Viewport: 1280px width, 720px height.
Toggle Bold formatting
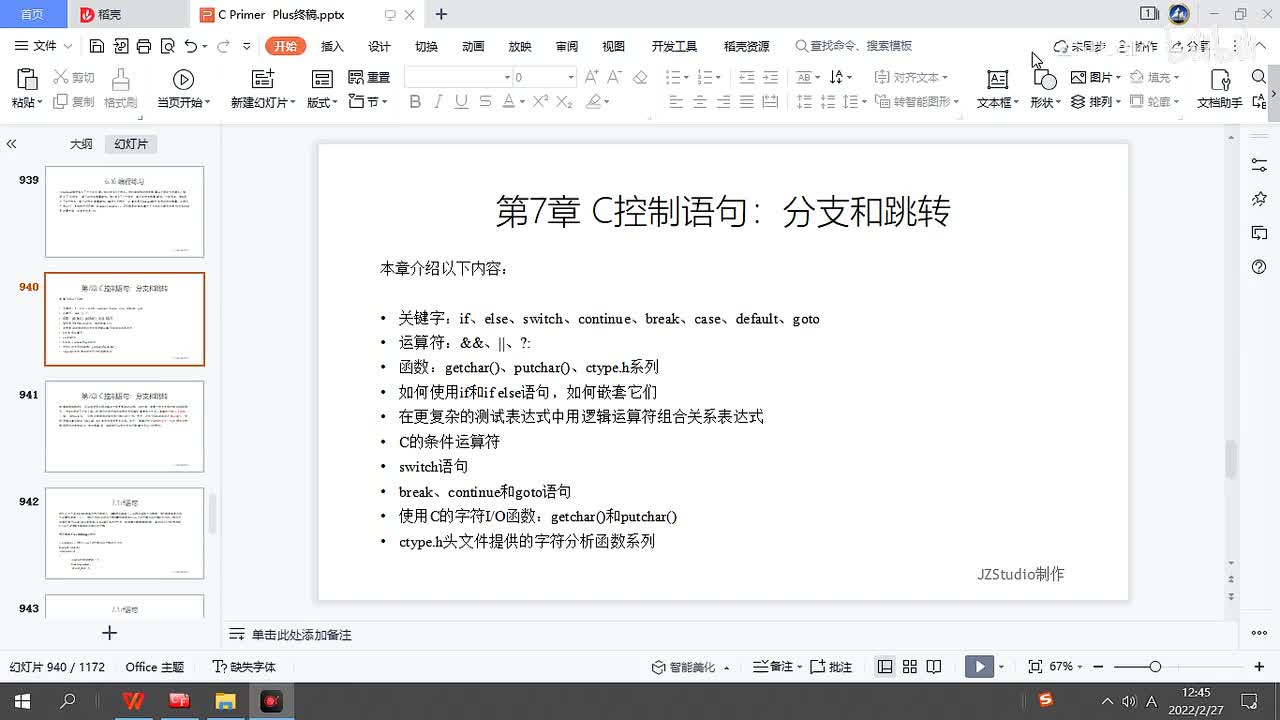tap(415, 102)
